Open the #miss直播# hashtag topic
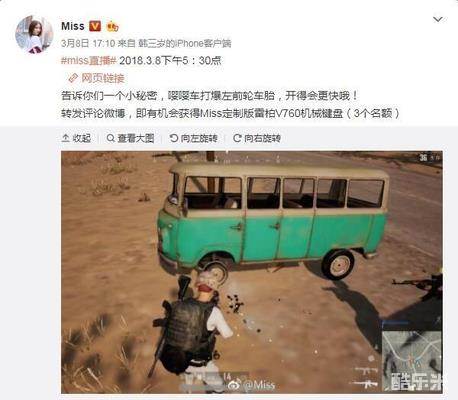The height and width of the screenshot is (400, 458). pyautogui.click(x=89, y=61)
